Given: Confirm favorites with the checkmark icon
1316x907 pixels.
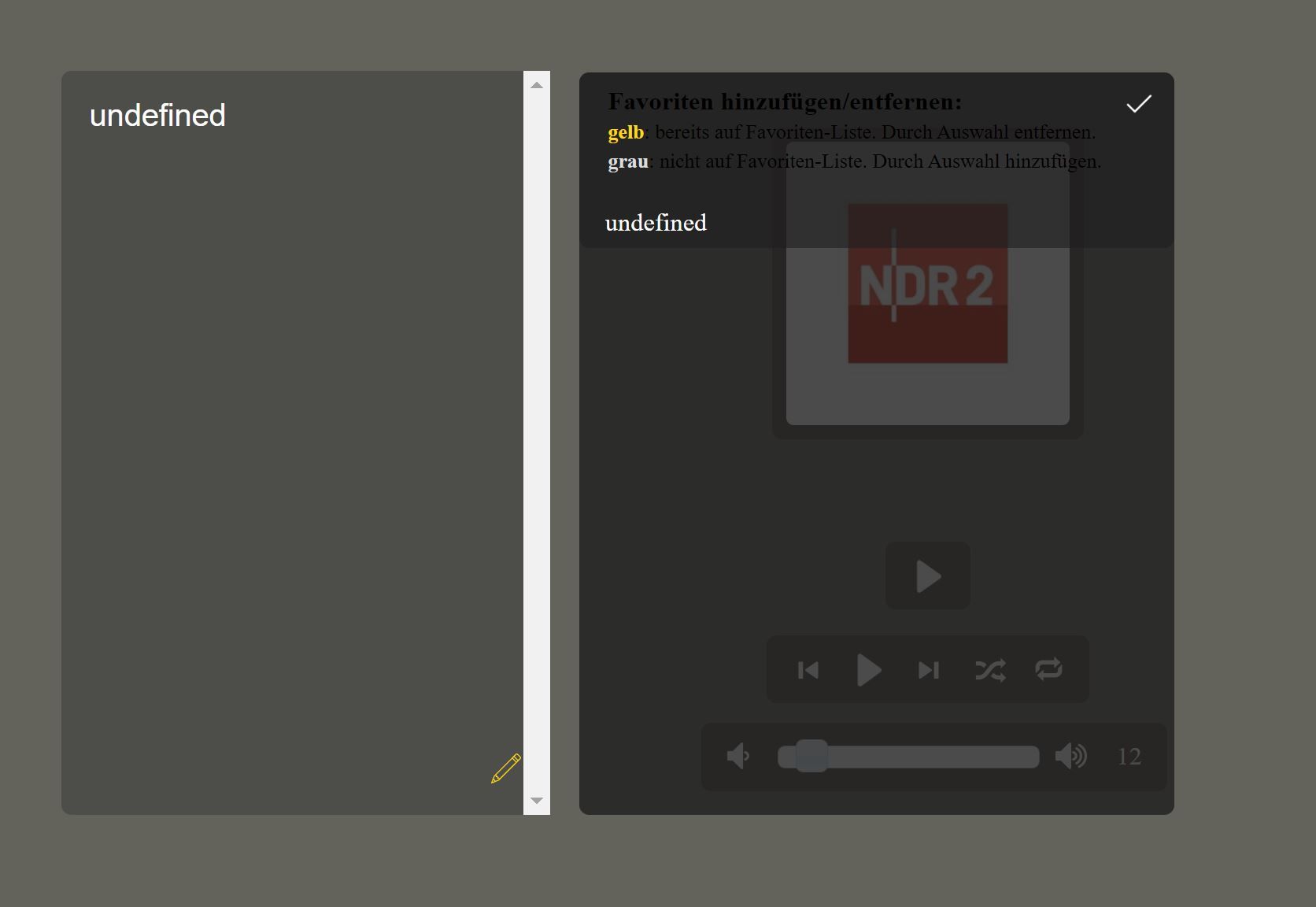Looking at the screenshot, I should pos(1138,104).
